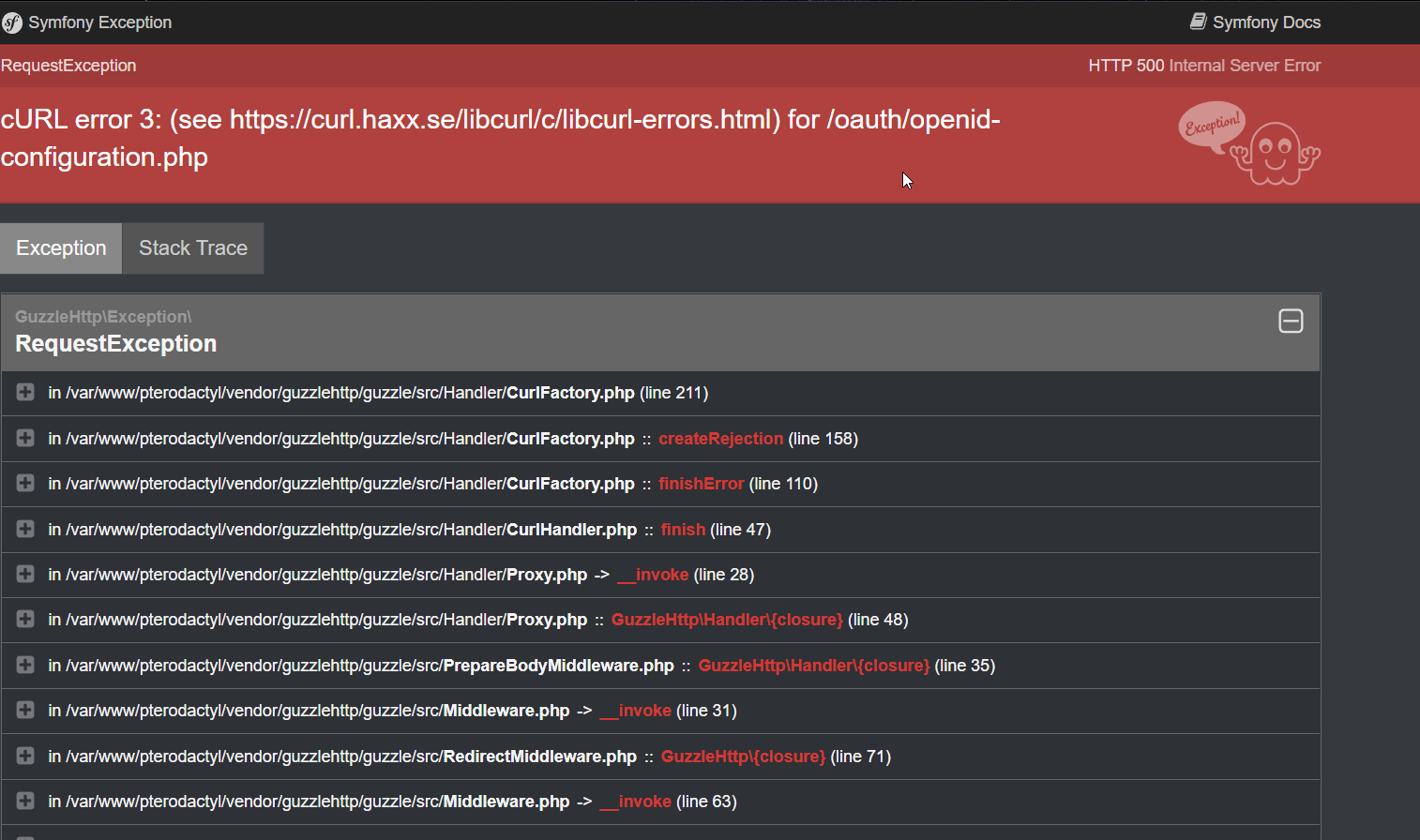1420x840 pixels.
Task: Expand the CurlHandler.php finish line 47 trace
Action: [x=25, y=529]
